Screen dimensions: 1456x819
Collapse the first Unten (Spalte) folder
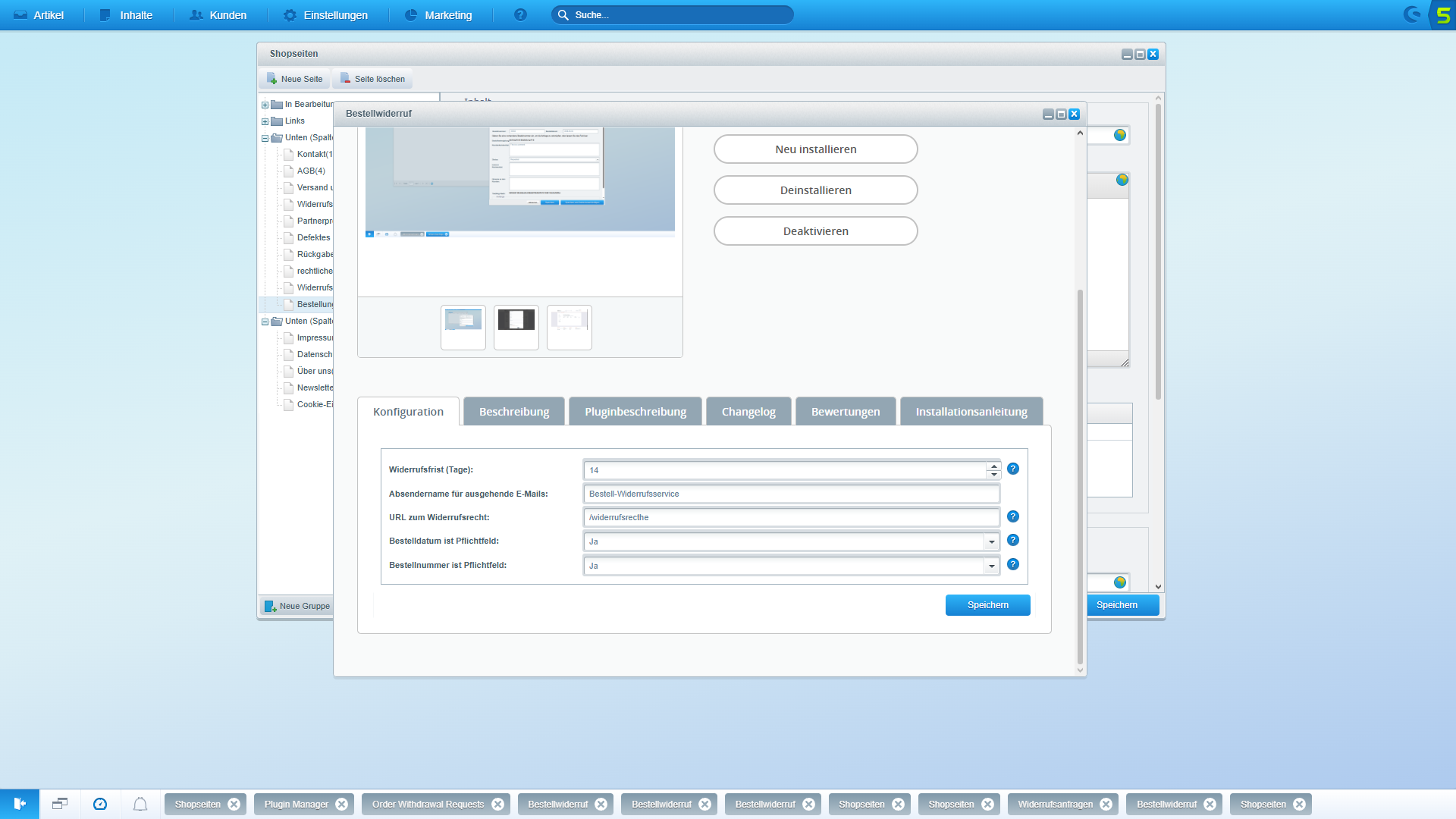(x=265, y=138)
